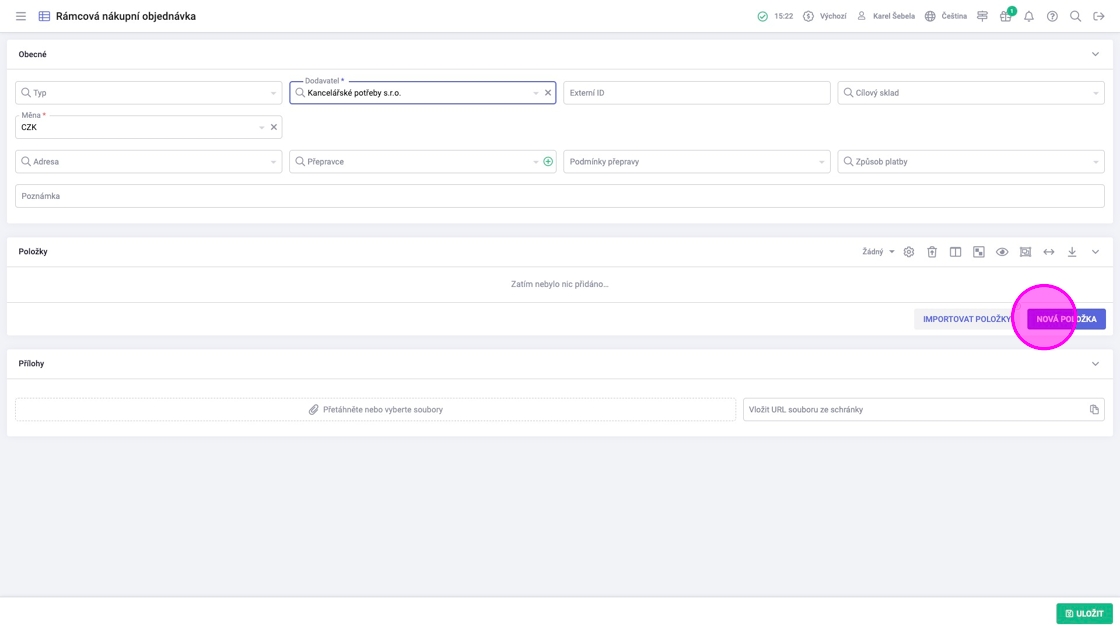The width and height of the screenshot is (1120, 630).
Task: Download the Položky items list
Action: click(1072, 252)
